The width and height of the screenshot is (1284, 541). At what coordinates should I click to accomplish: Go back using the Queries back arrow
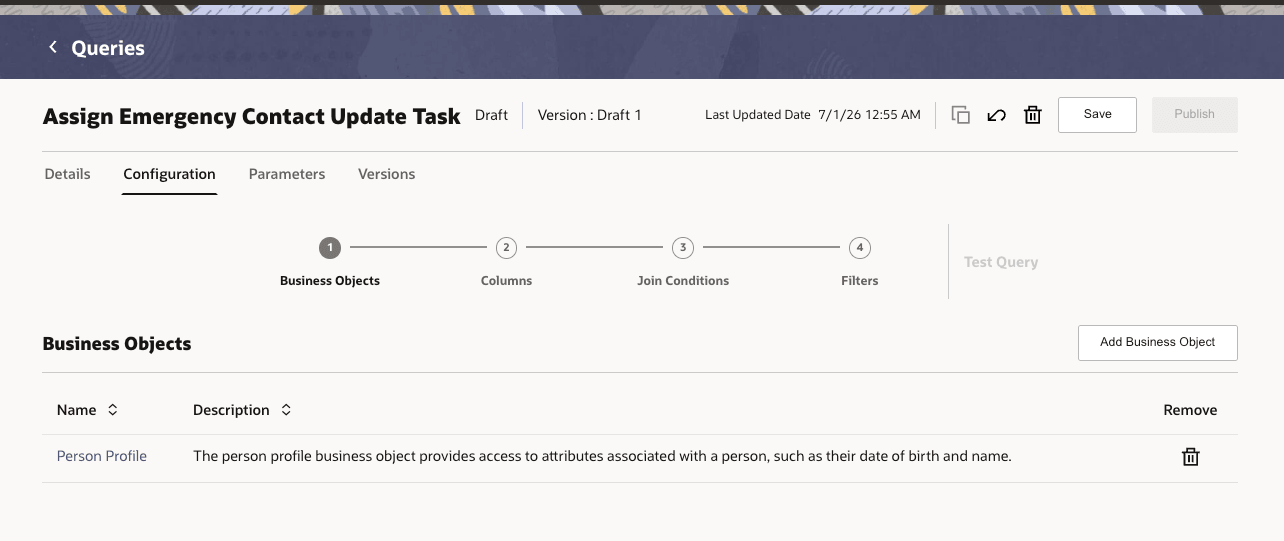(53, 47)
